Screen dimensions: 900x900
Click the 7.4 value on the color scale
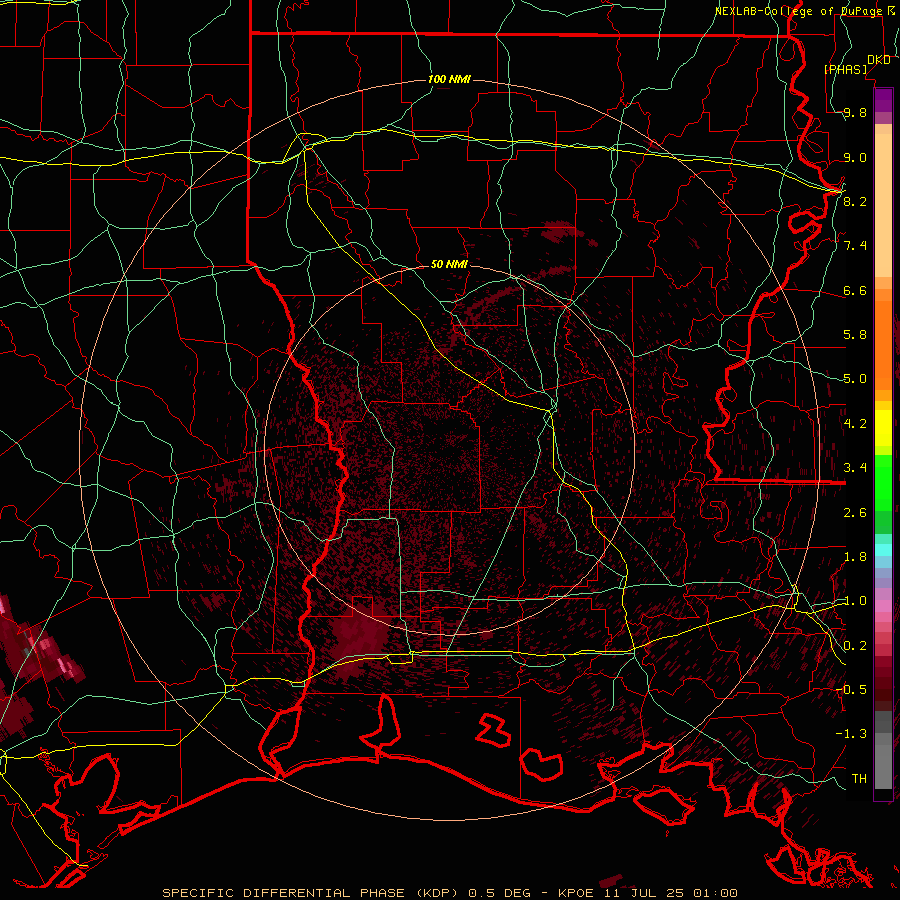(x=855, y=246)
